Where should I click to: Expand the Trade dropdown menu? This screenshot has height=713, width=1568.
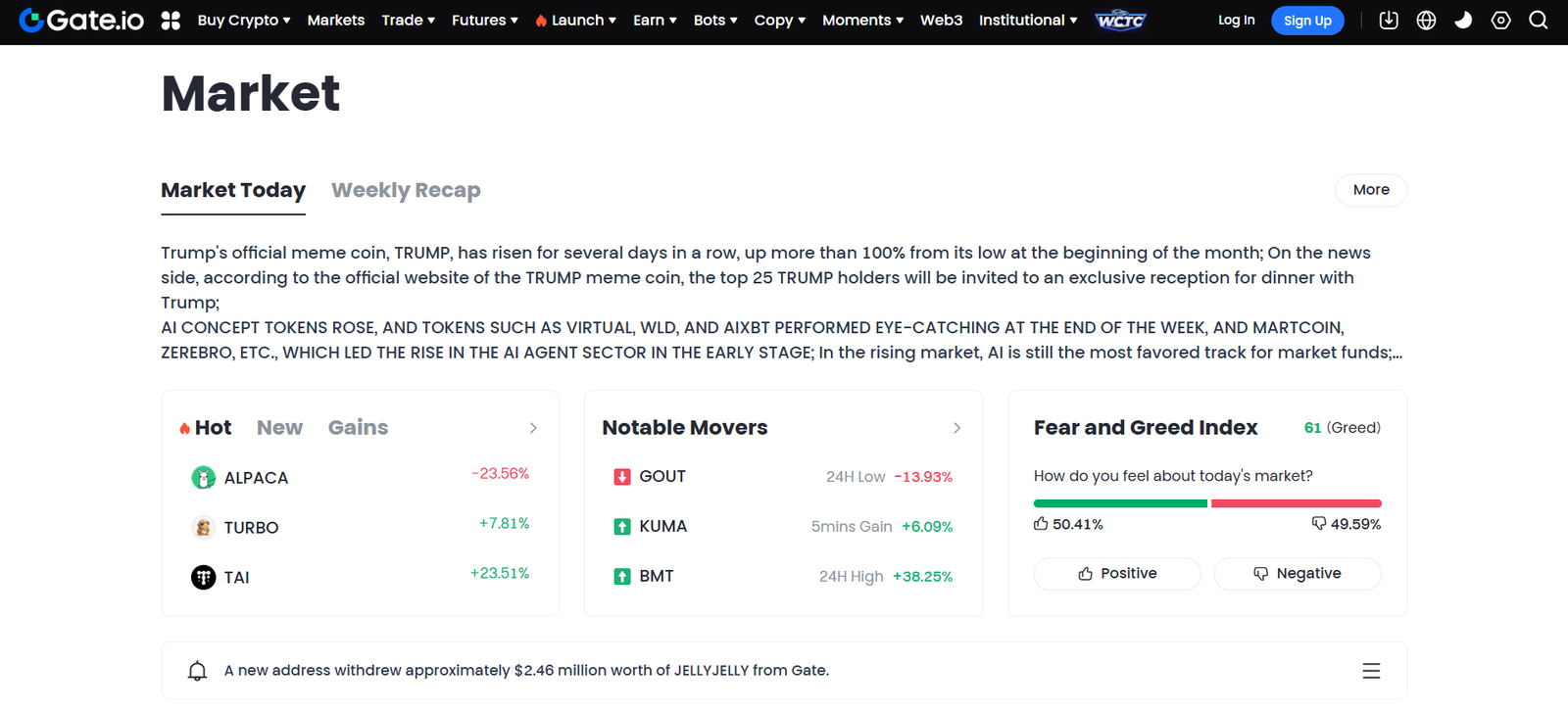click(408, 20)
